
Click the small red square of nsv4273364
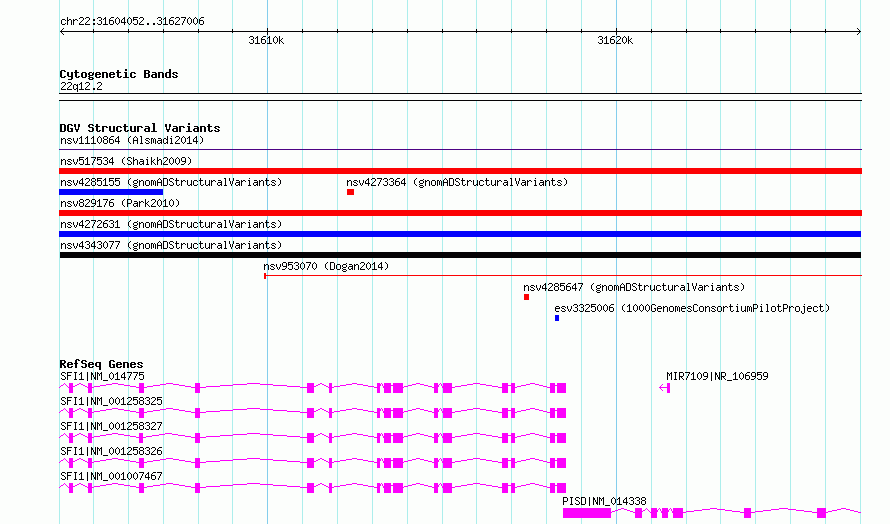pyautogui.click(x=350, y=192)
